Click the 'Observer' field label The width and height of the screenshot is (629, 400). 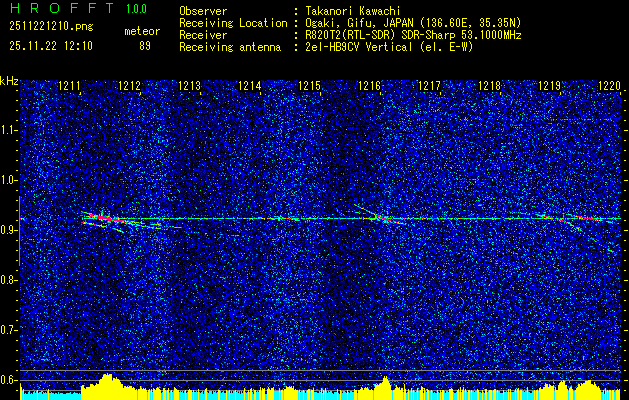point(203,11)
